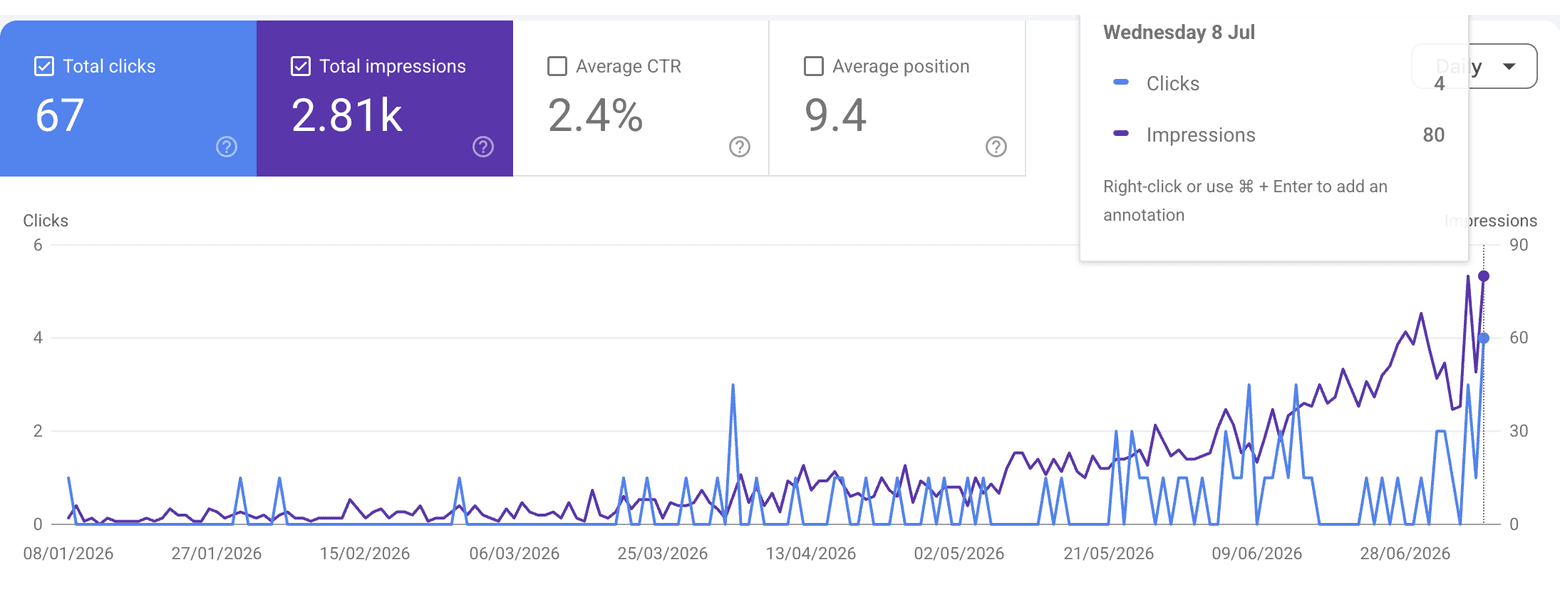The width and height of the screenshot is (1560, 600).
Task: Select the Total clicks metric card
Action: click(x=128, y=98)
